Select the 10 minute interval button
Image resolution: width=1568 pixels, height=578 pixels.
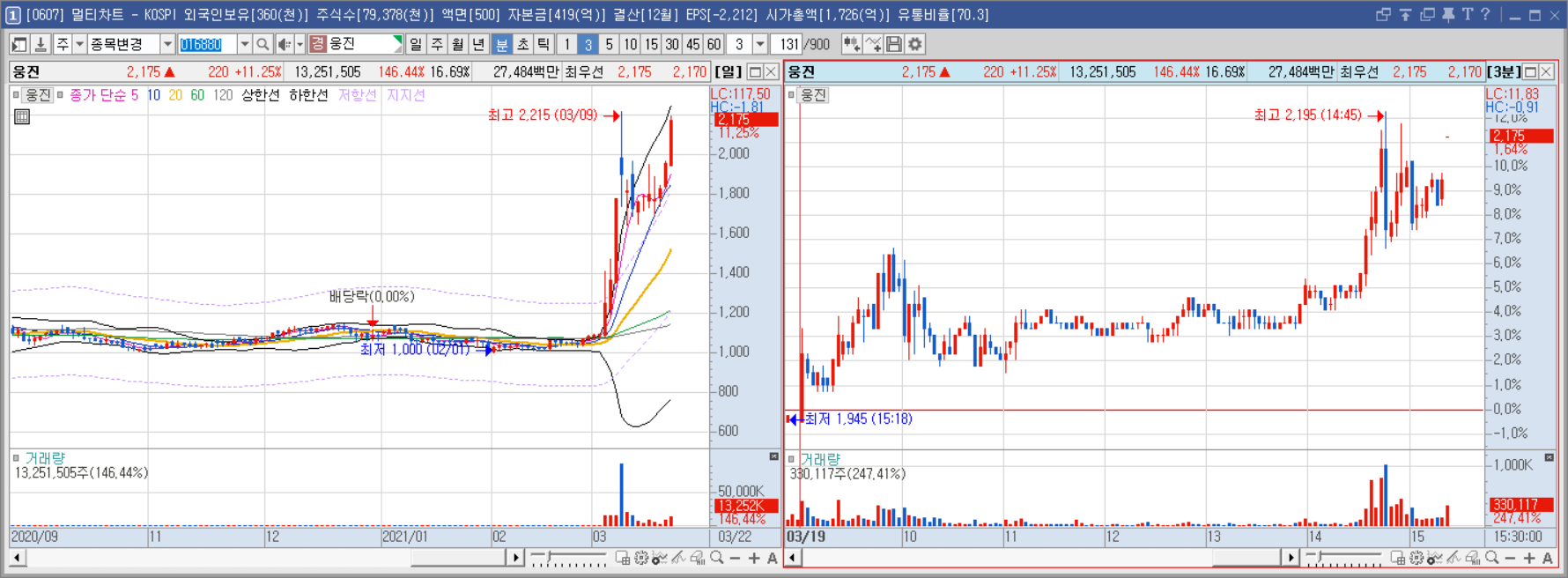(x=630, y=44)
